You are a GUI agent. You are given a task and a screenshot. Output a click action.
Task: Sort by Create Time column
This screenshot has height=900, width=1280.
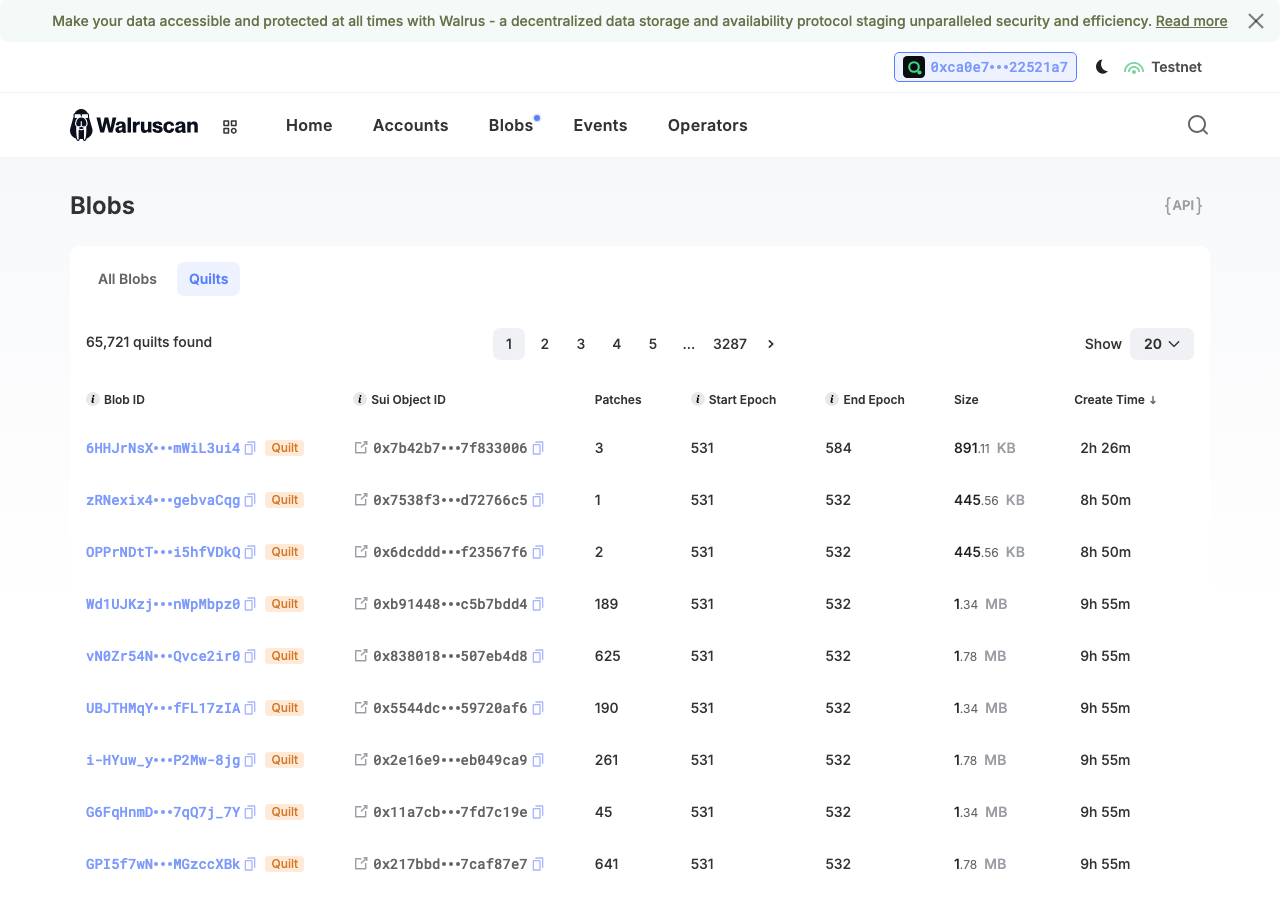coord(1115,399)
